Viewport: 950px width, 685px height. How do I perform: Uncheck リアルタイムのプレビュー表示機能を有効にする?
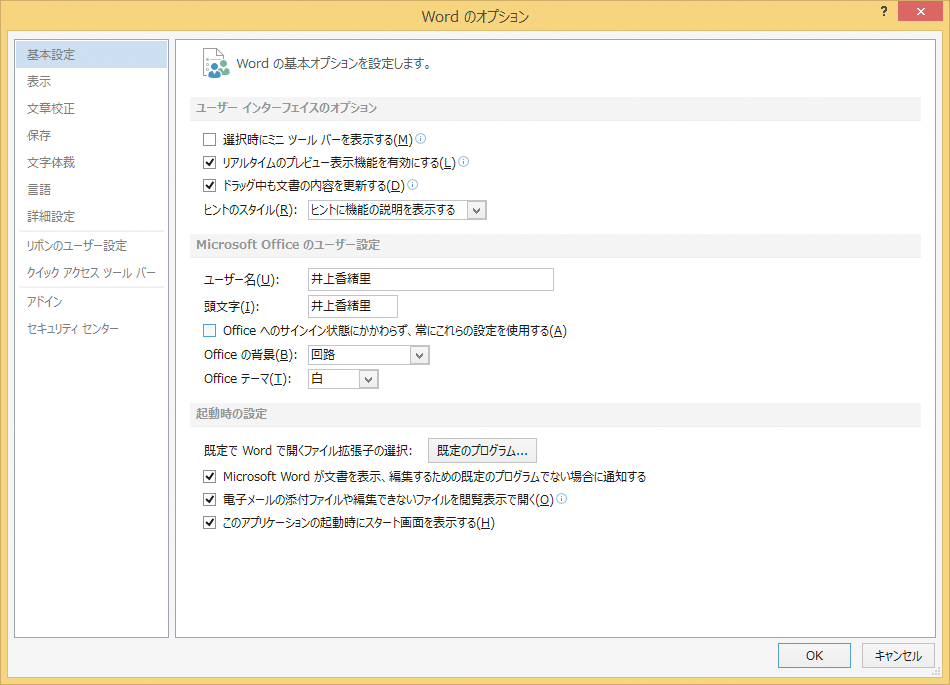210,162
